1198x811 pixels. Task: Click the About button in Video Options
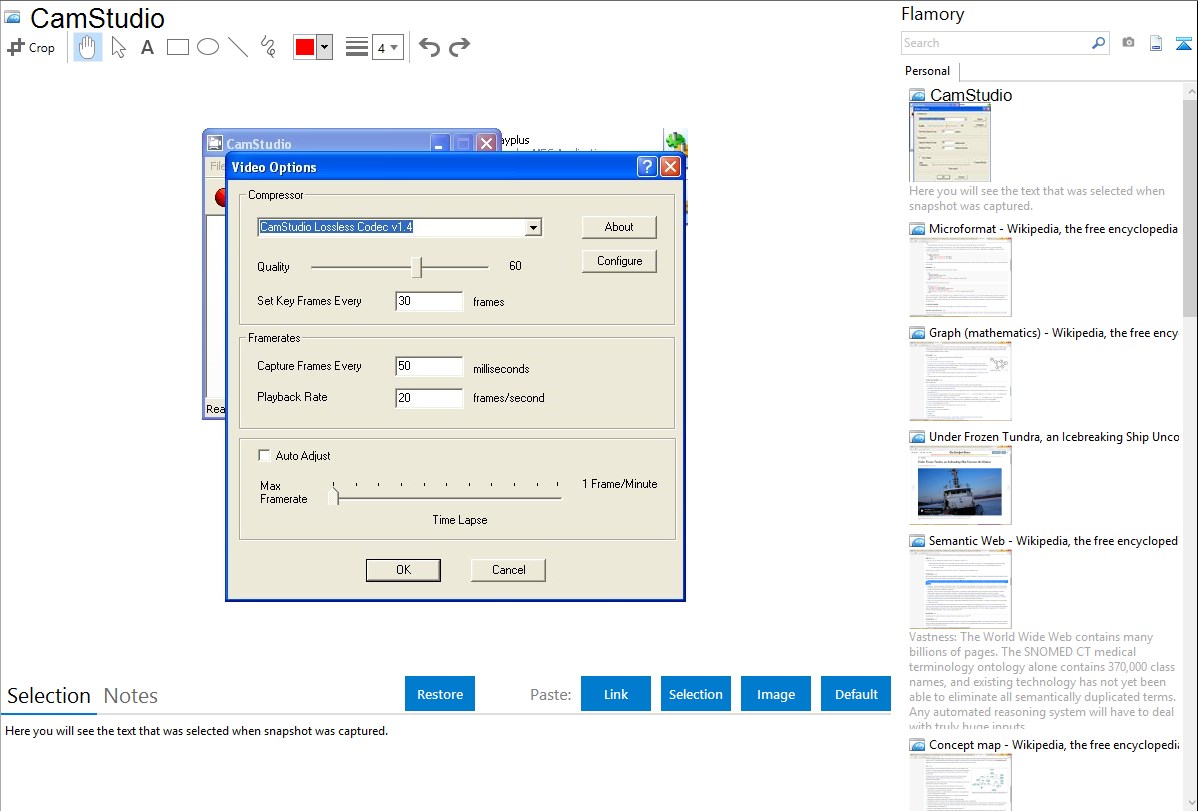619,227
